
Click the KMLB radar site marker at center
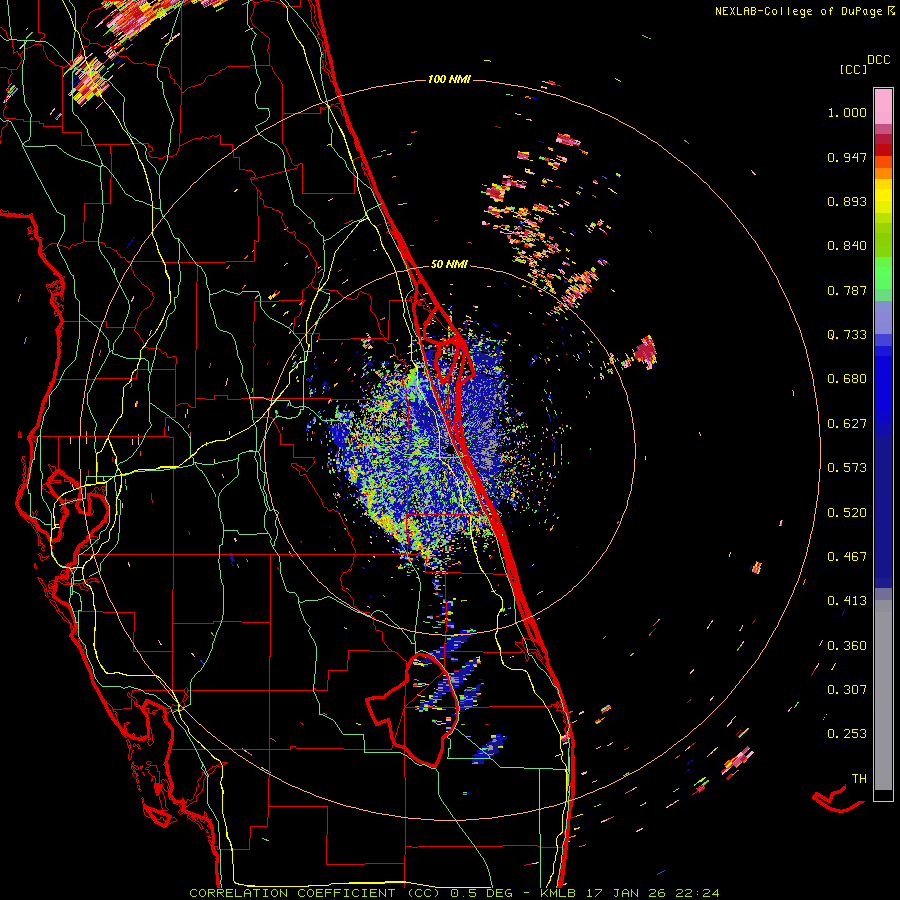point(450,451)
